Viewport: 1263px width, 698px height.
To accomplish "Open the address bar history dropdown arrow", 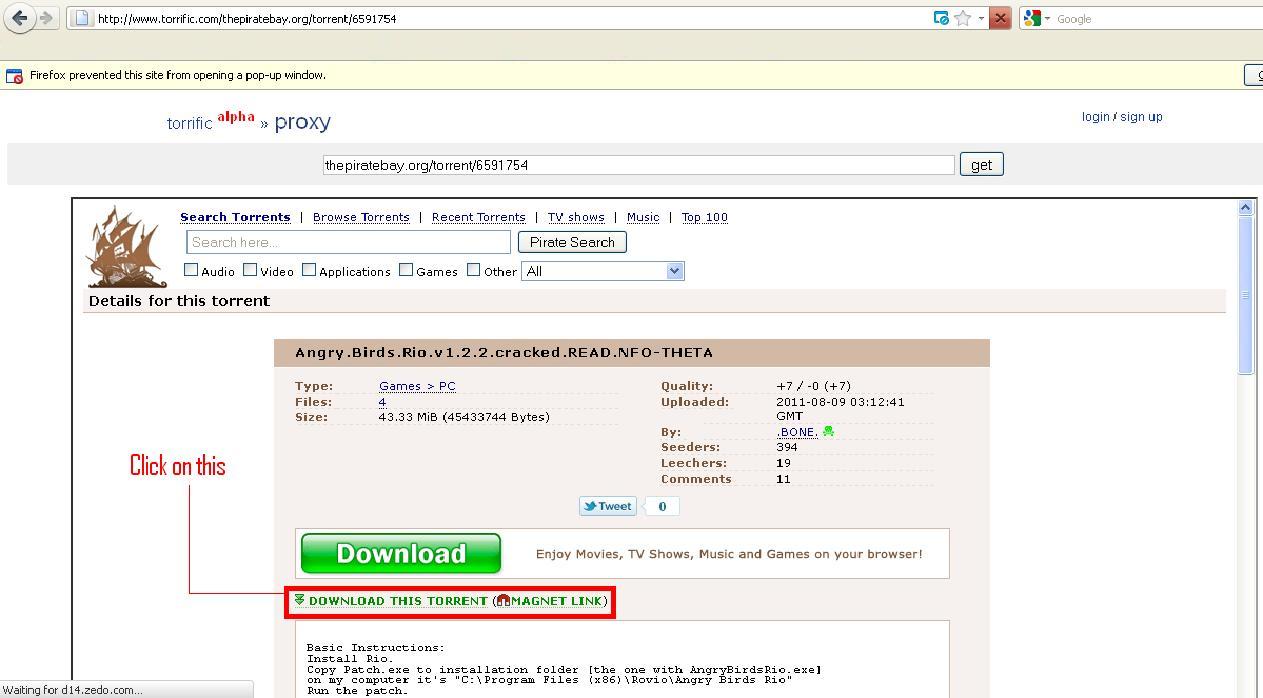I will click(981, 18).
